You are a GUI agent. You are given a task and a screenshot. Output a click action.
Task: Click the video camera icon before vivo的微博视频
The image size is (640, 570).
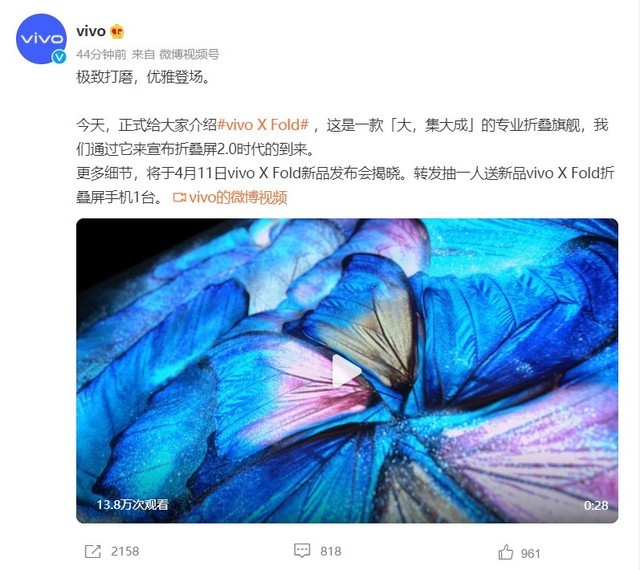tap(179, 198)
